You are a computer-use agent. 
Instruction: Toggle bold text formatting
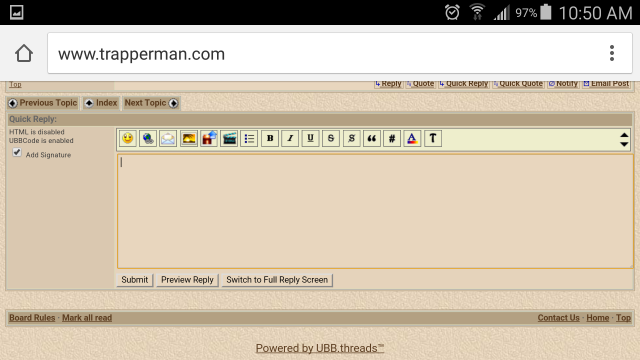pos(270,138)
